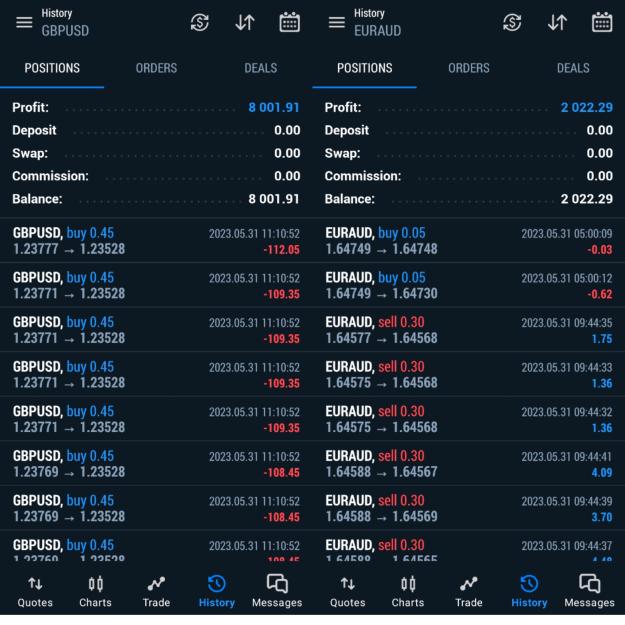Open EURAUD sell position with profit 4.09
This screenshot has height=625, width=625.
[469, 464]
